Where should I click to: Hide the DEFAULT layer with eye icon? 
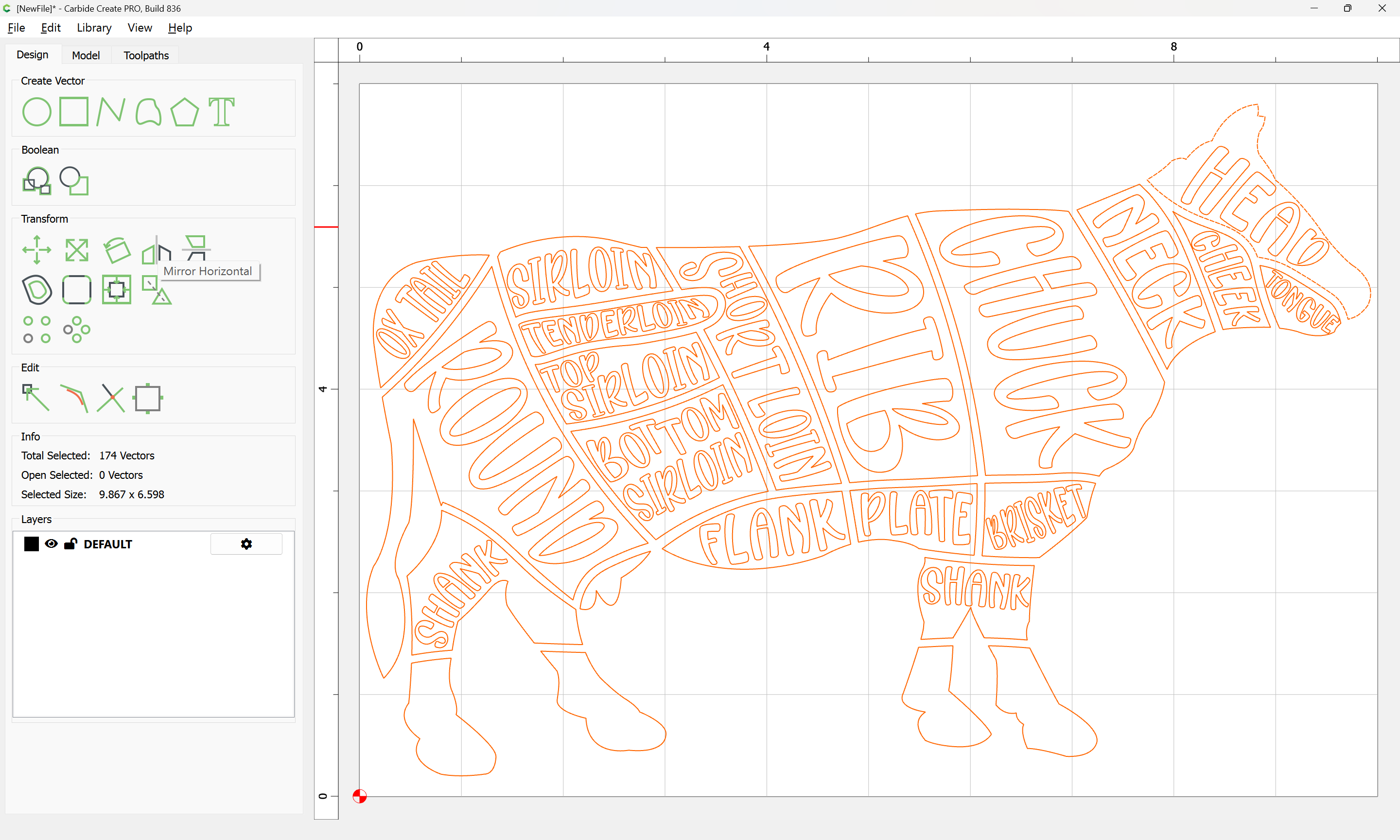point(51,544)
